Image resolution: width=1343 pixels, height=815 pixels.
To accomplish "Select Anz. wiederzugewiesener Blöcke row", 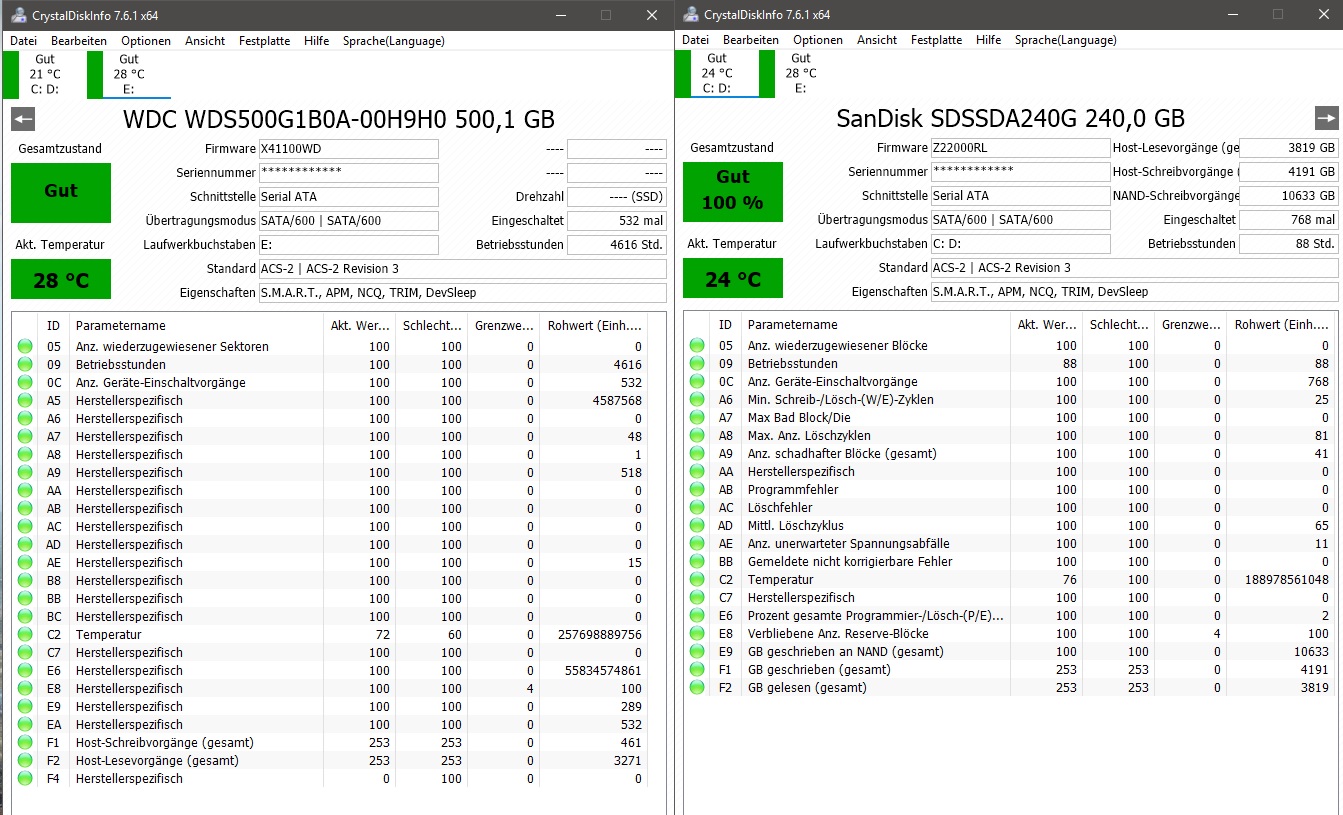I will point(1009,346).
